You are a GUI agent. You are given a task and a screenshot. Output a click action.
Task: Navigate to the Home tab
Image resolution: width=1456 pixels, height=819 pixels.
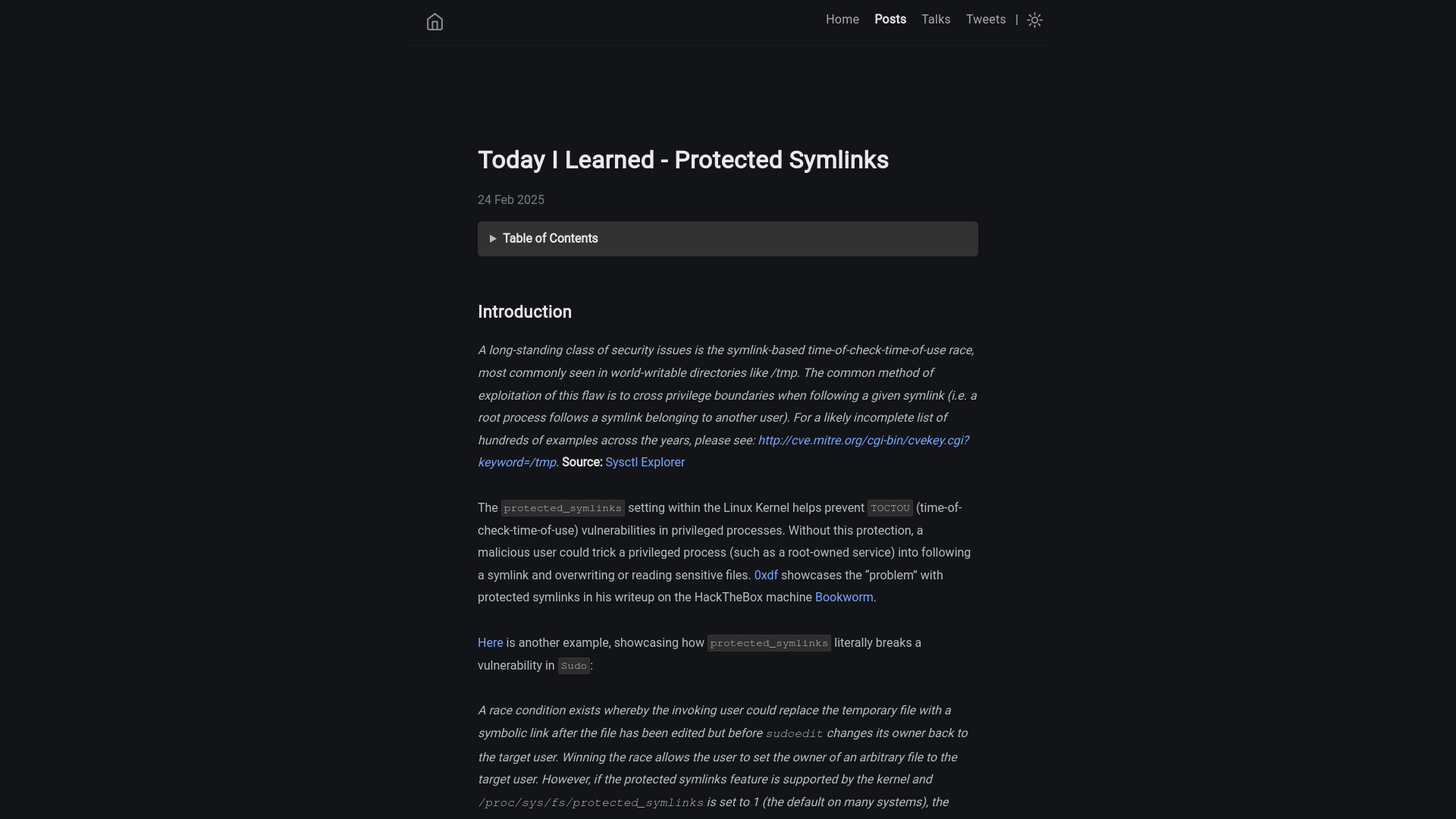(x=842, y=19)
